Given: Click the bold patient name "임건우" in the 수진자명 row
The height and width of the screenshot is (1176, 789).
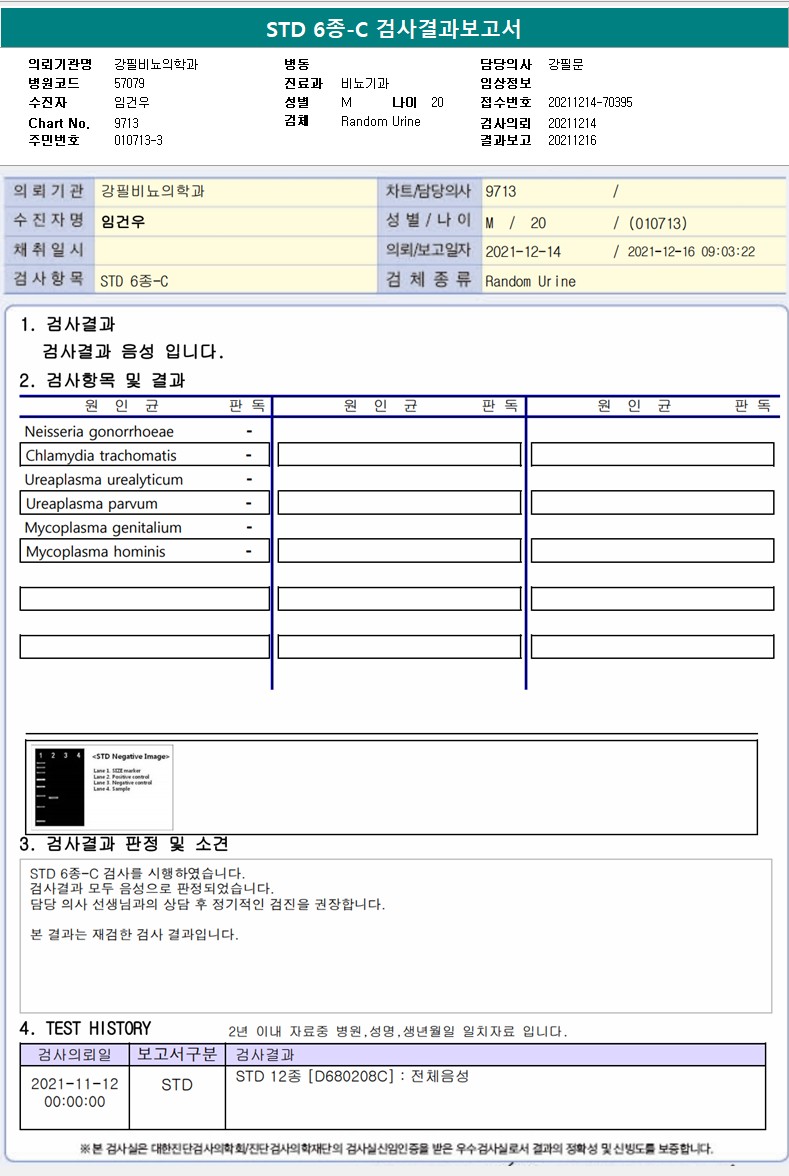Looking at the screenshot, I should (123, 222).
